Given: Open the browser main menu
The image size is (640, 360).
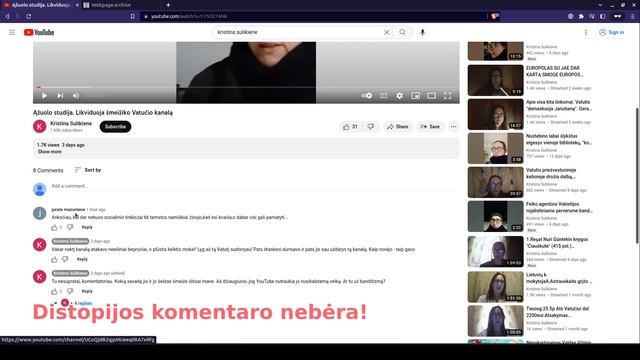Looking at the screenshot, I should (633, 16).
